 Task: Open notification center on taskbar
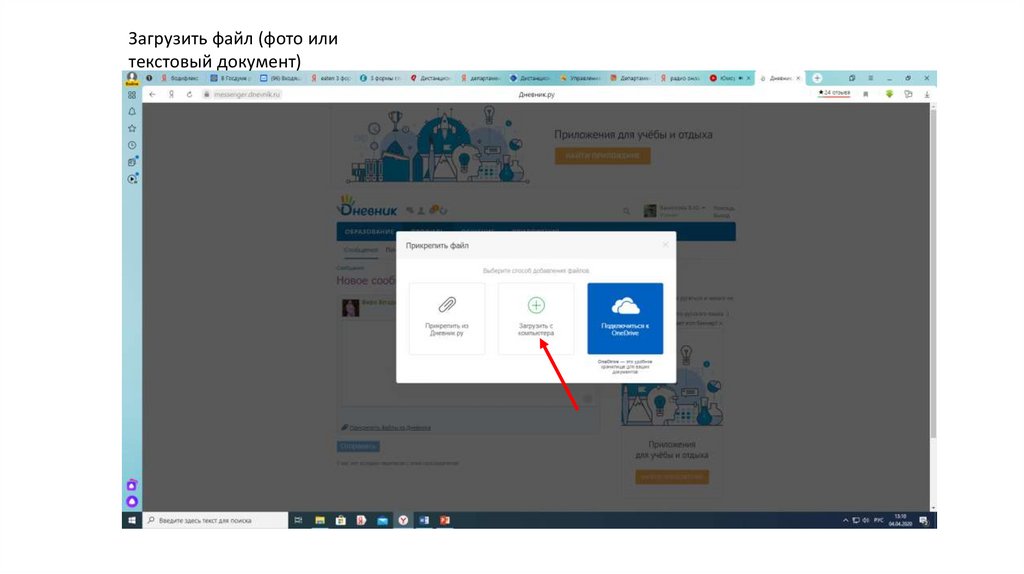point(923,520)
